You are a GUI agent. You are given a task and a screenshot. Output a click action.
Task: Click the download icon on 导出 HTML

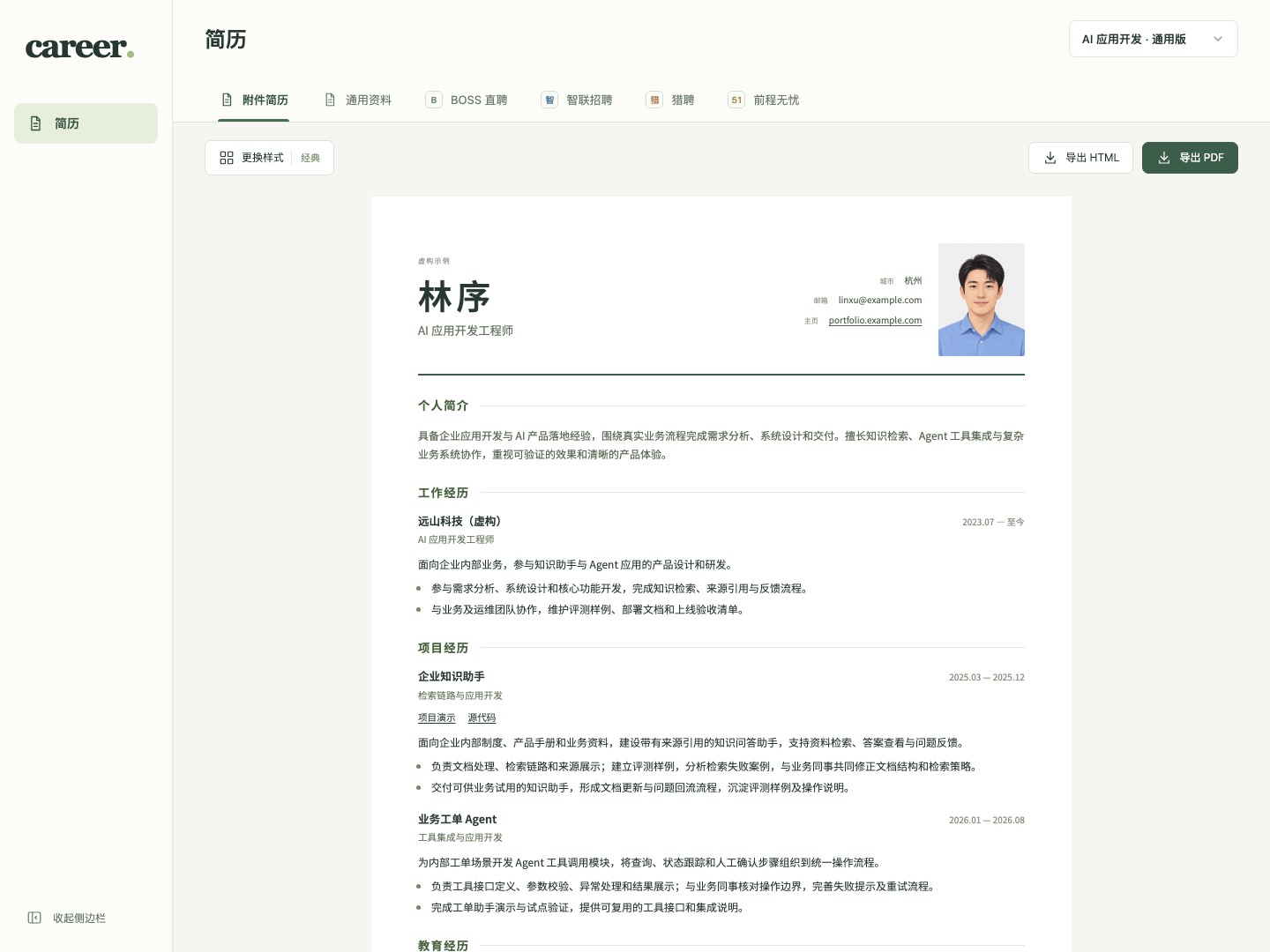1050,158
